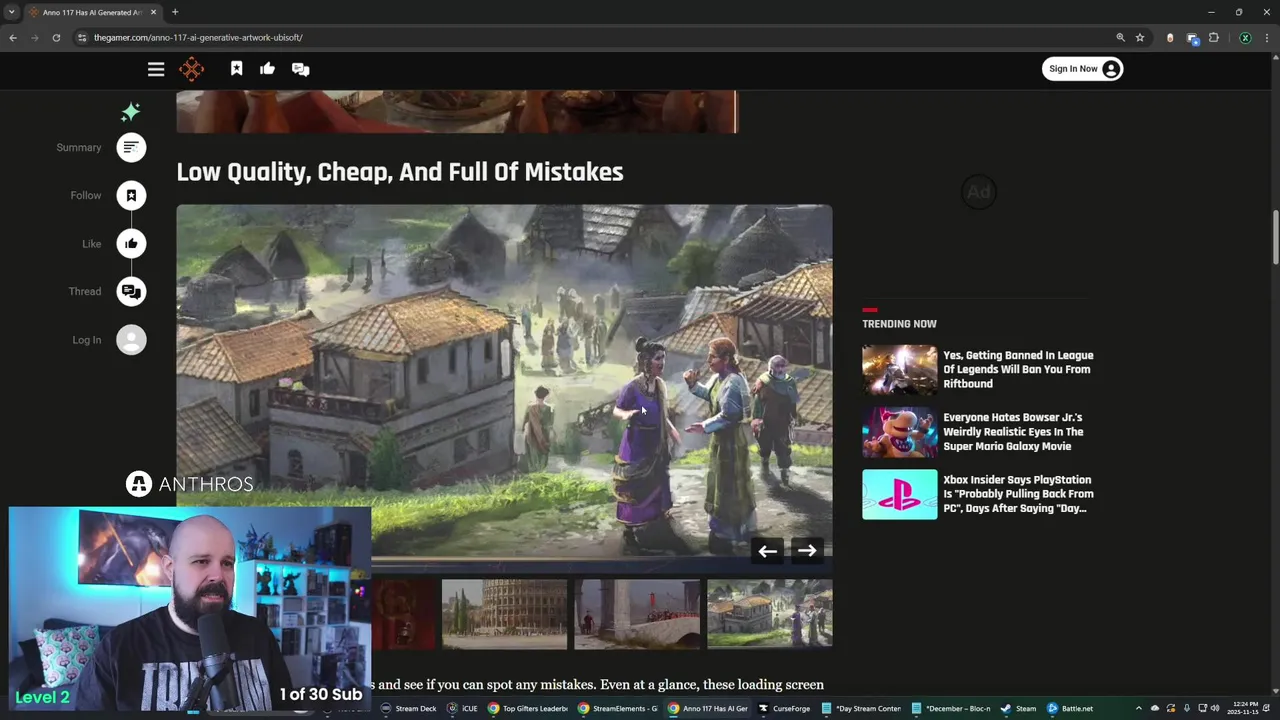Open CurseForge from taskbar
1280x720 pixels.
[x=784, y=709]
